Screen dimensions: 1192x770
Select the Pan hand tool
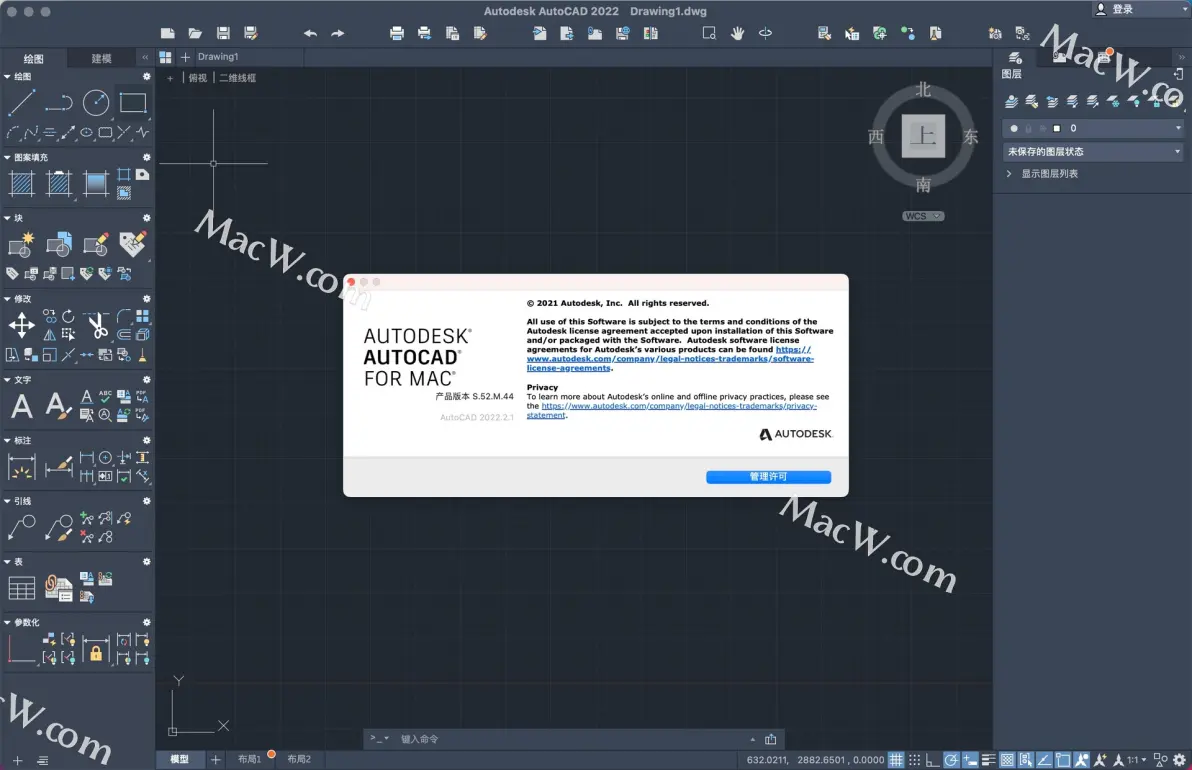(x=737, y=33)
